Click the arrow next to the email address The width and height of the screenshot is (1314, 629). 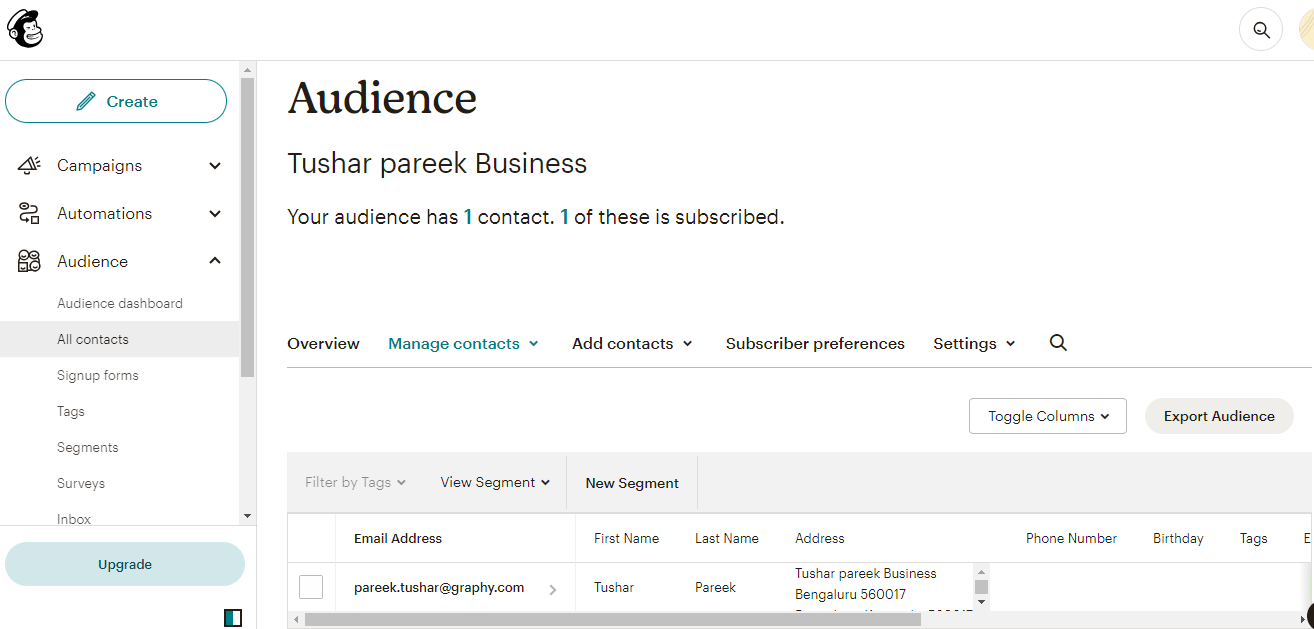(x=552, y=590)
